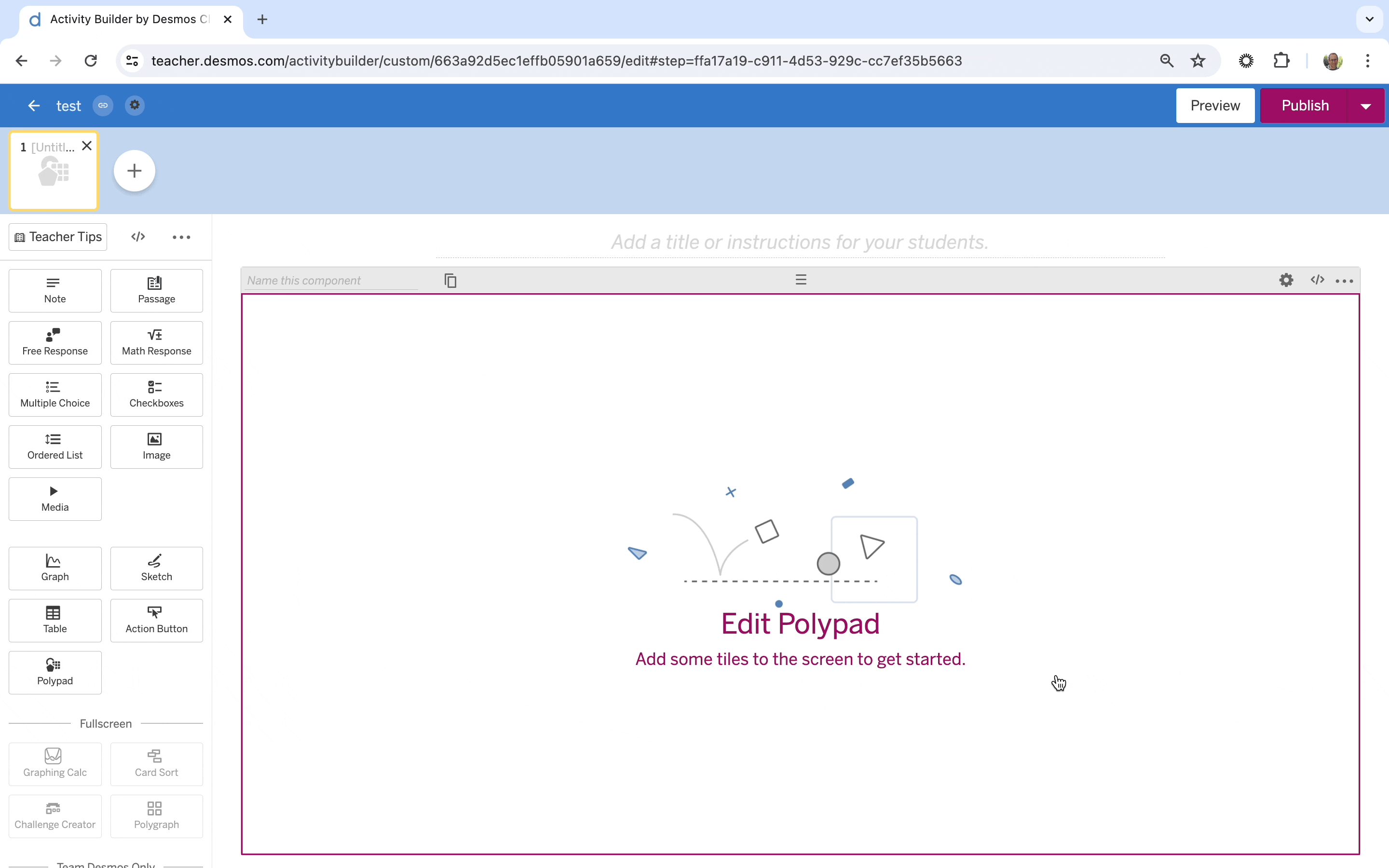The width and height of the screenshot is (1389, 868).
Task: Click the address bar URL
Action: pyautogui.click(x=557, y=61)
